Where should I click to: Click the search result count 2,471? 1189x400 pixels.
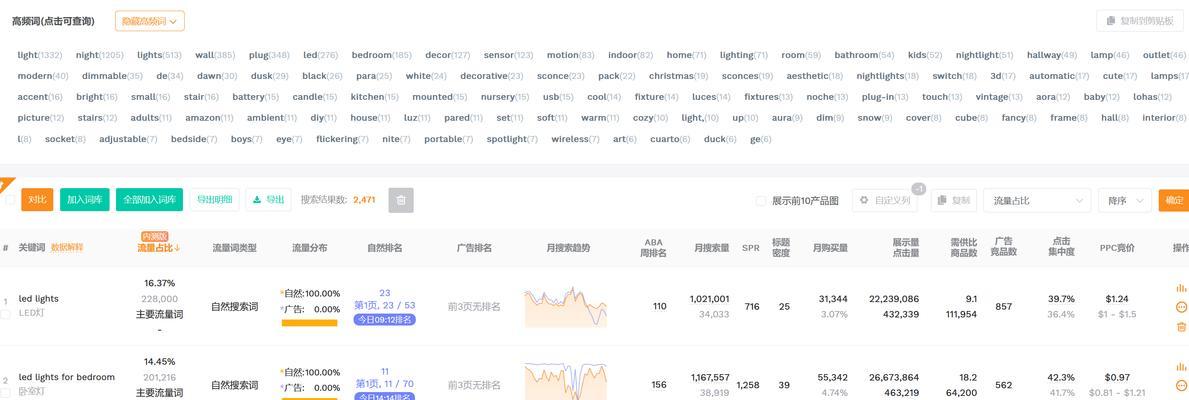click(x=364, y=201)
